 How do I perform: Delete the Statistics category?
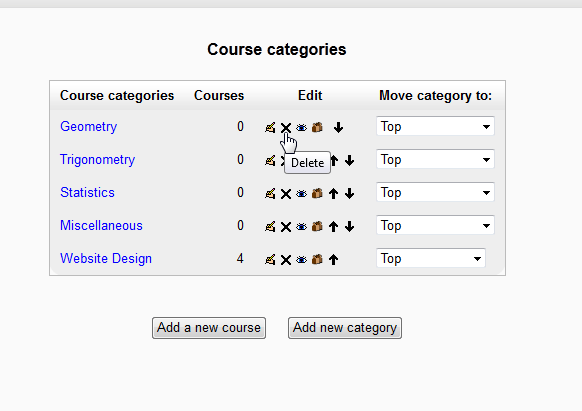point(286,194)
